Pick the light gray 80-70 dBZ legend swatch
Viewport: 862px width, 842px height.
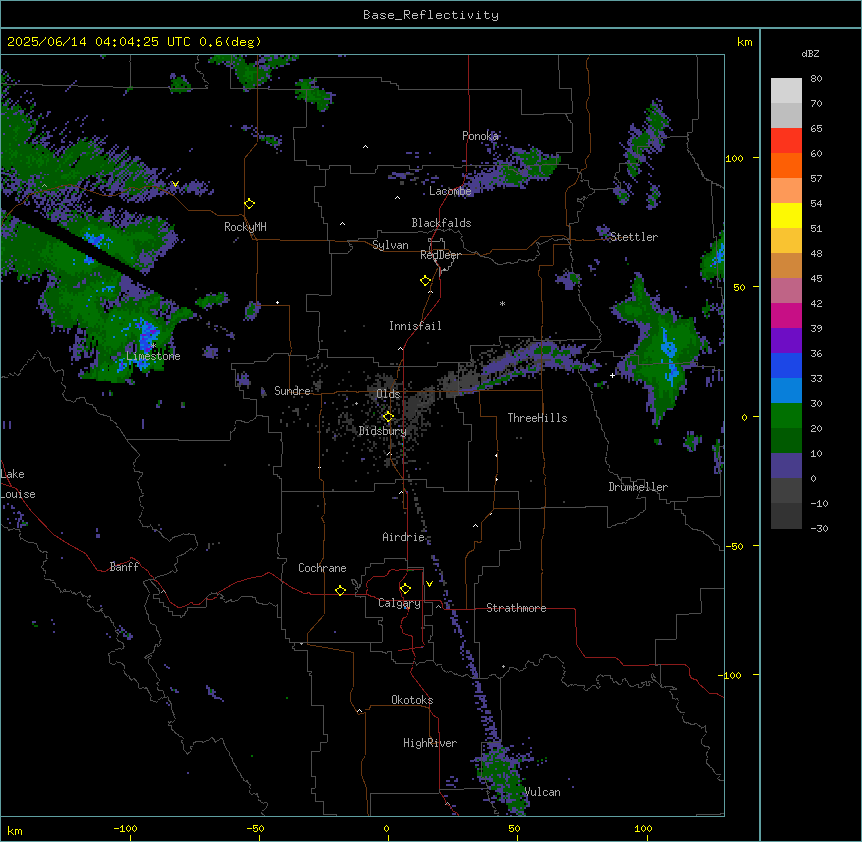click(x=786, y=91)
